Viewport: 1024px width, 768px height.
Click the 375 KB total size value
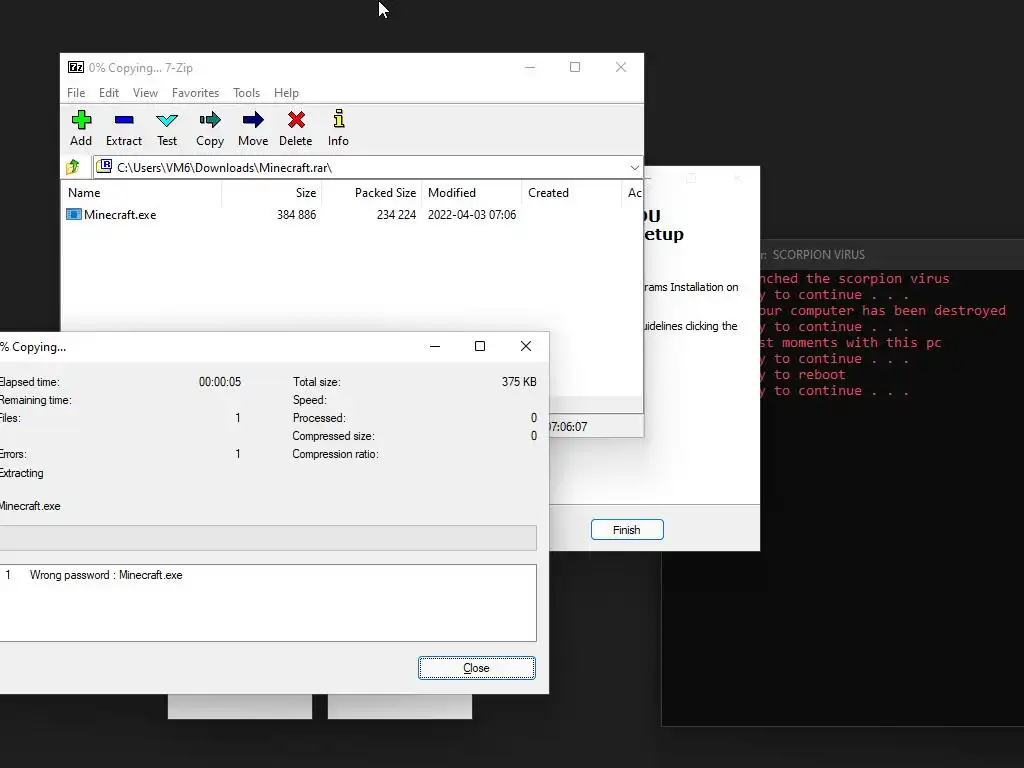coord(519,382)
